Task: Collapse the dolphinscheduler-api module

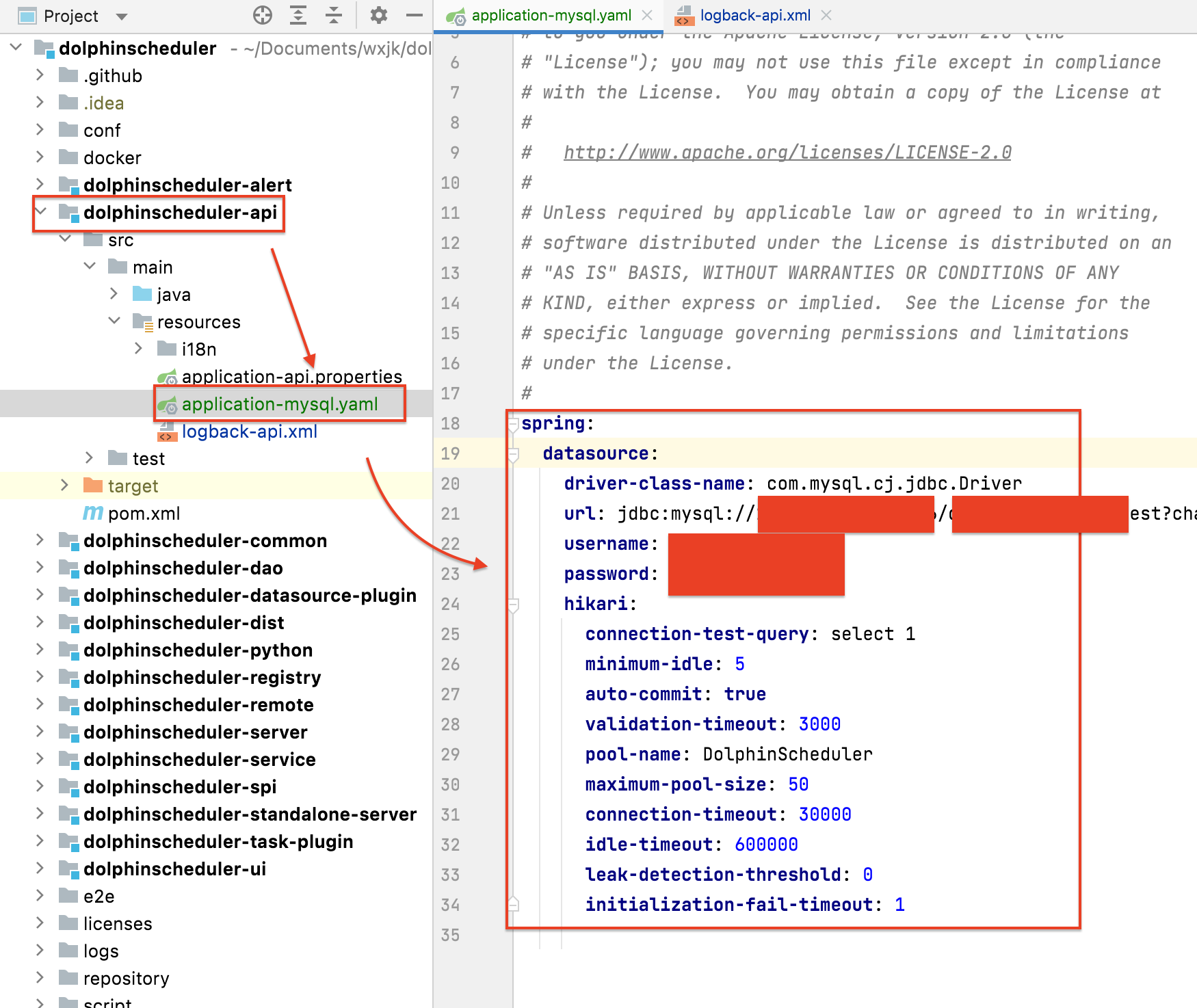Action: click(x=41, y=212)
